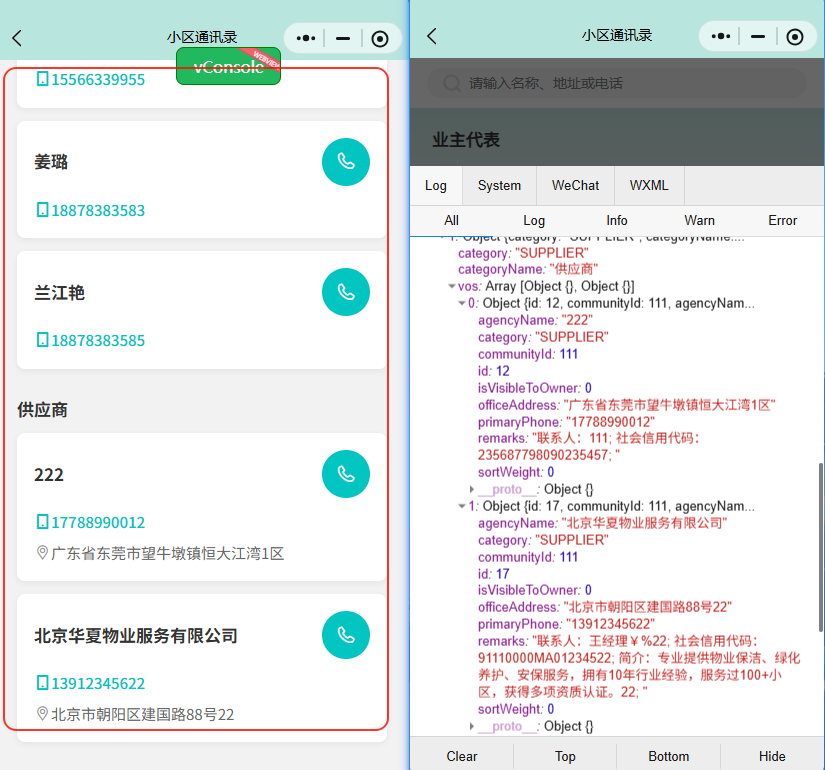Tap the call icon for supplier 222
Viewport: 825px width, 770px height.
(x=345, y=473)
